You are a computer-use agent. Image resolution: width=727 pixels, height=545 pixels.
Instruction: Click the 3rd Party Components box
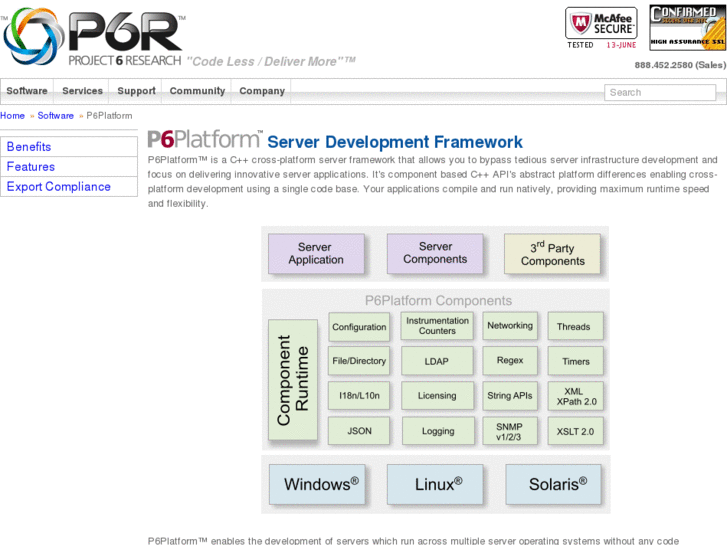(x=552, y=254)
